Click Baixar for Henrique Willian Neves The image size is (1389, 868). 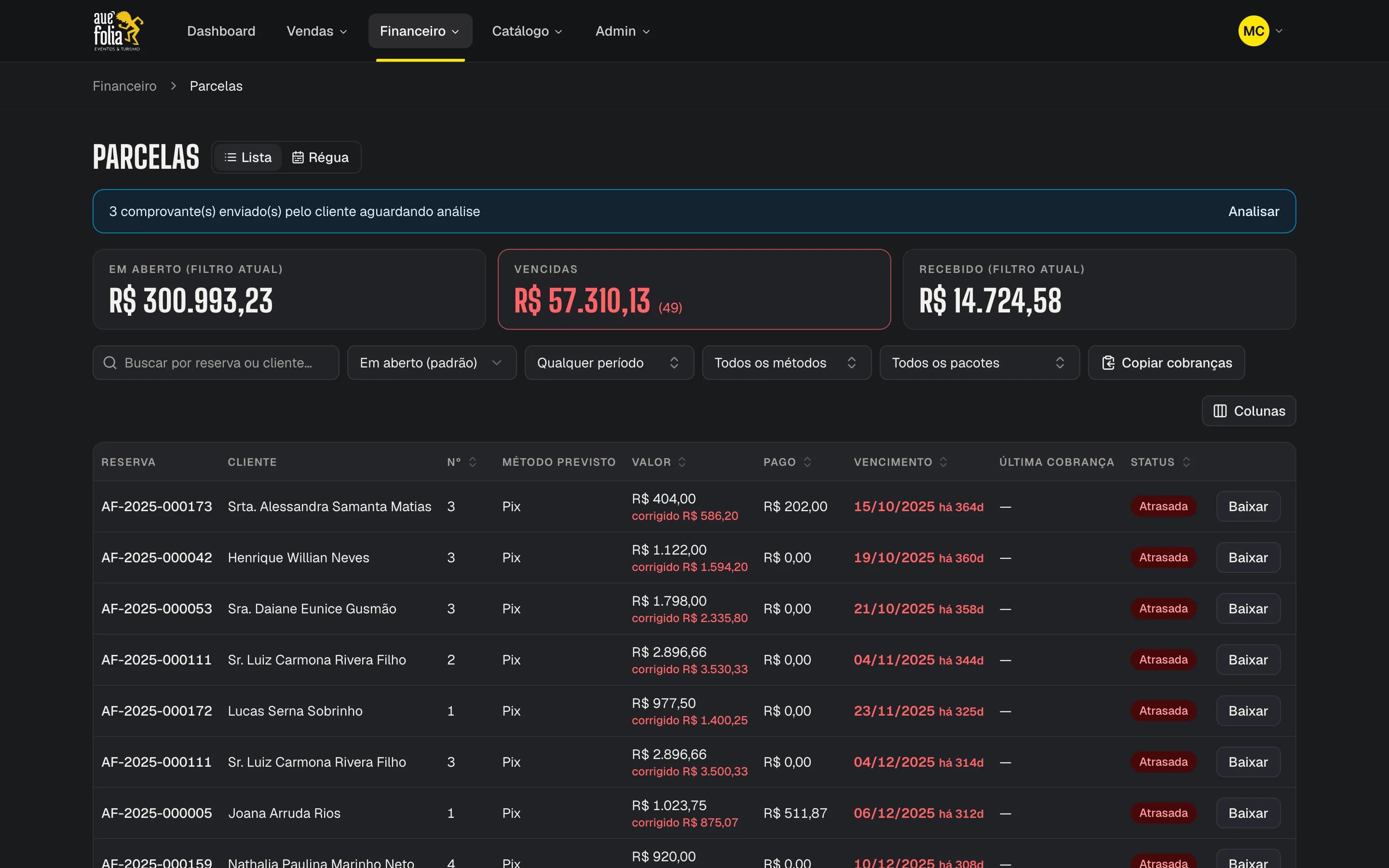click(1248, 557)
